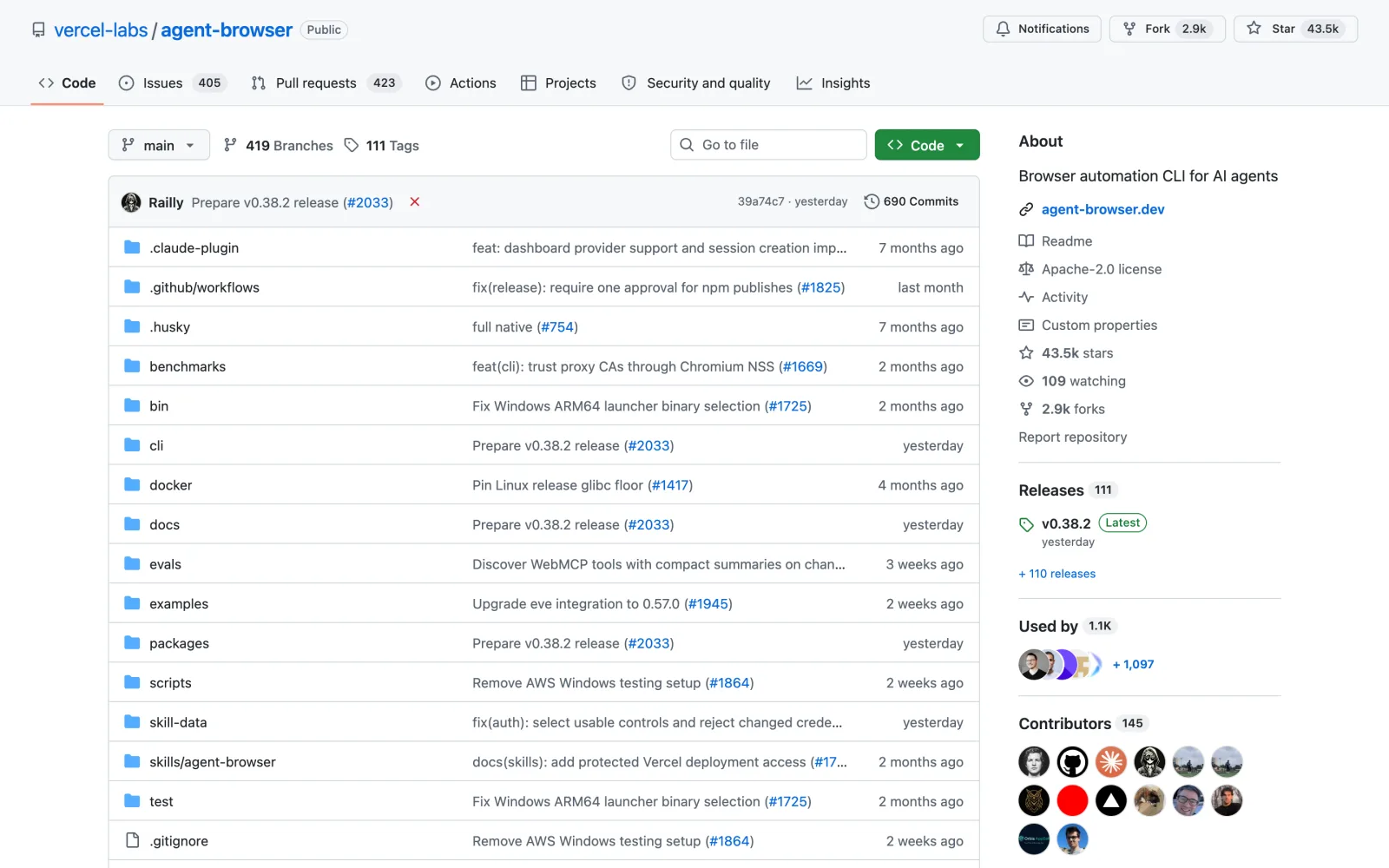The image size is (1389, 868).
Task: View the + 1,097 used-by link
Action: point(1133,665)
